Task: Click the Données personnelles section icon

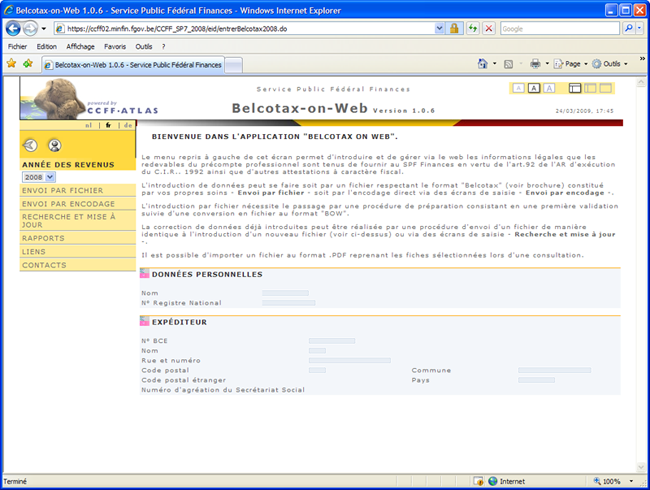Action: [144, 274]
